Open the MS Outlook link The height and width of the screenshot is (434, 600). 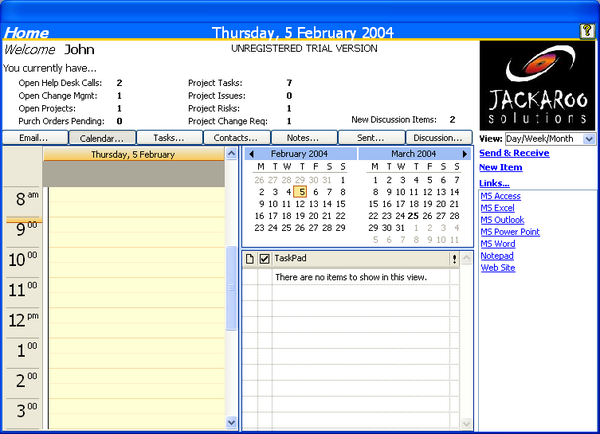pyautogui.click(x=501, y=220)
